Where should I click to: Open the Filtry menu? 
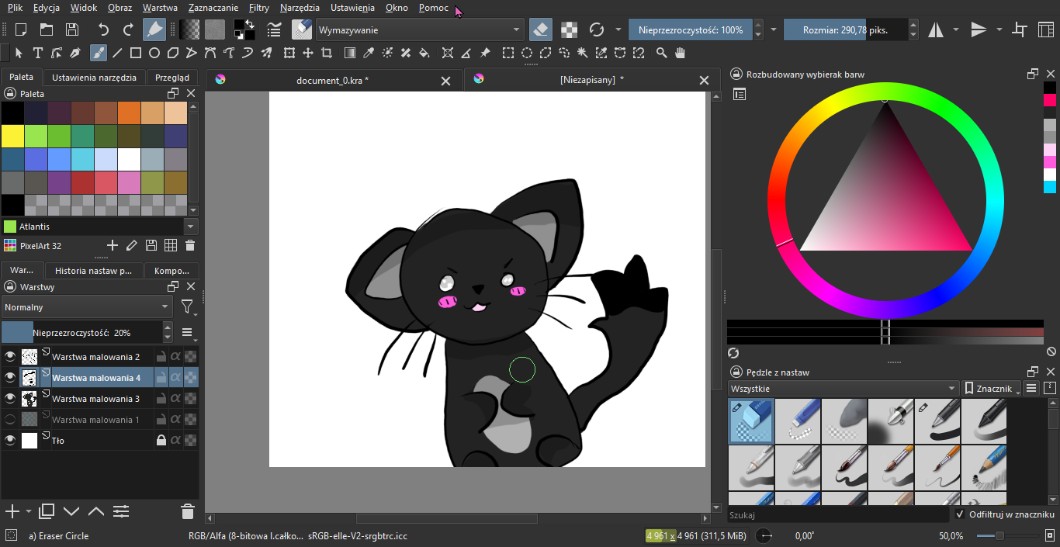259,7
